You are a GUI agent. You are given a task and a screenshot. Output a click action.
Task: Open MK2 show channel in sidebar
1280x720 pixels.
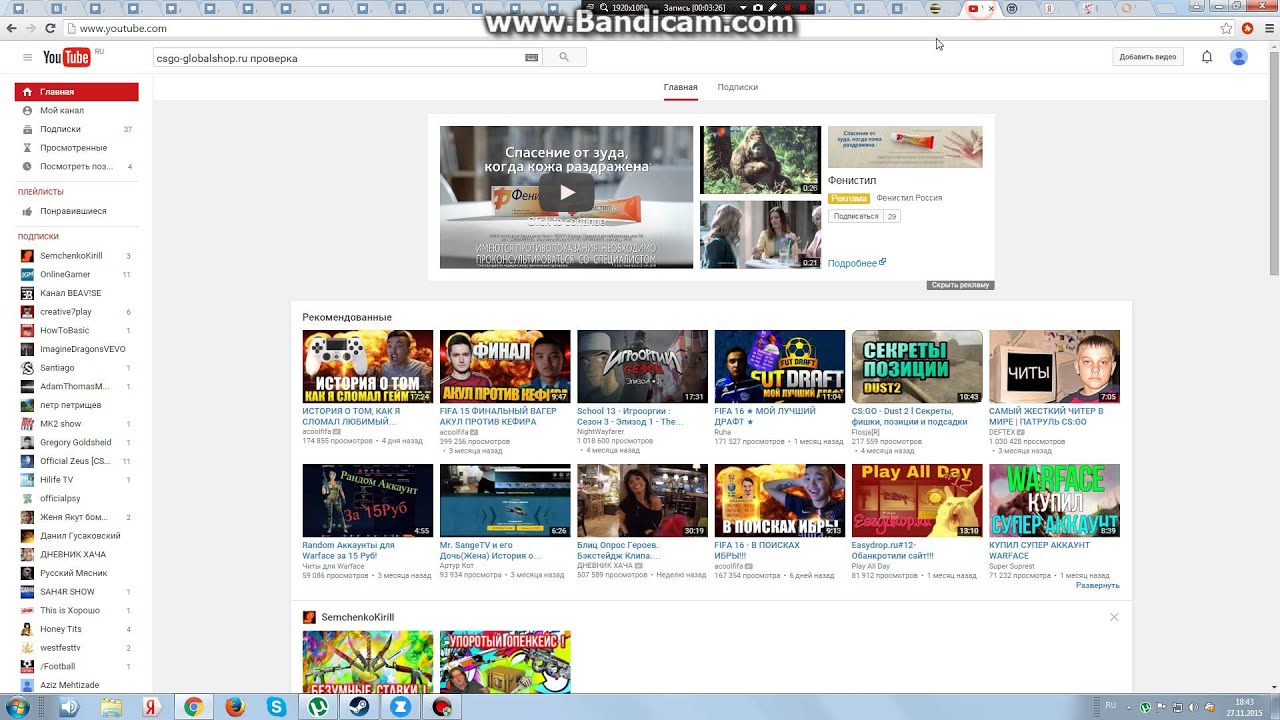coord(76,424)
